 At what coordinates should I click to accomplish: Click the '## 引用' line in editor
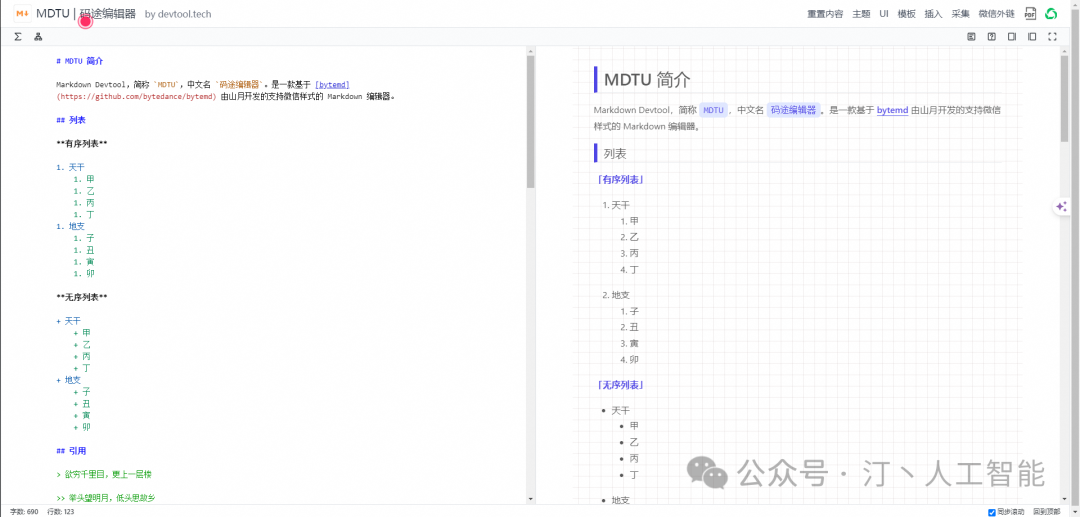click(x=71, y=451)
